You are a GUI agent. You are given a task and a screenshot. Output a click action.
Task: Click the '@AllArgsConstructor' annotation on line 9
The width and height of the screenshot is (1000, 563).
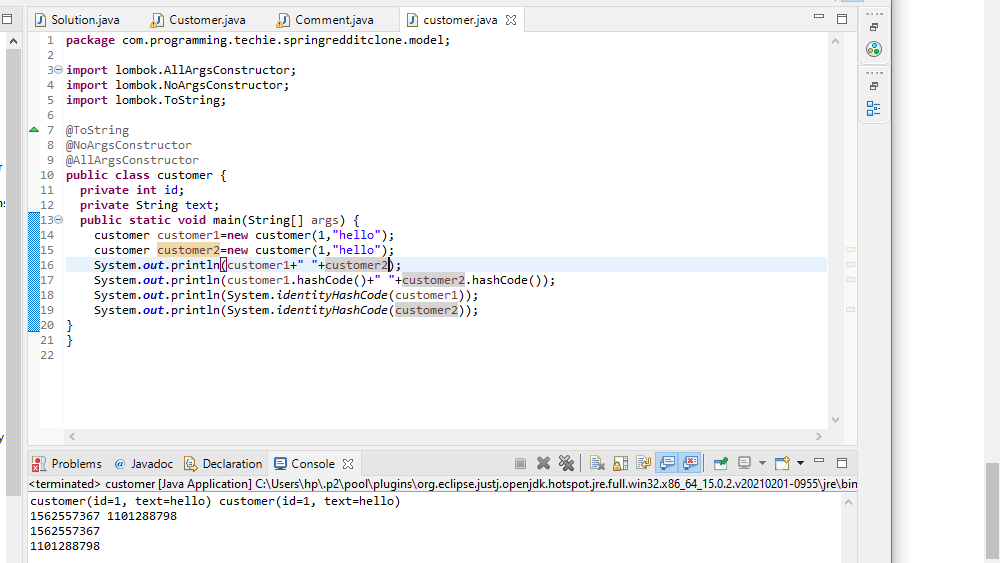(132, 160)
